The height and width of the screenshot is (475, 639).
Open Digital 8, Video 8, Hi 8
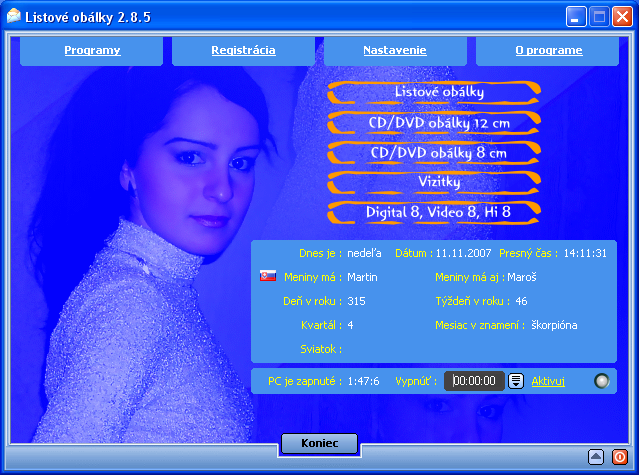coord(434,212)
